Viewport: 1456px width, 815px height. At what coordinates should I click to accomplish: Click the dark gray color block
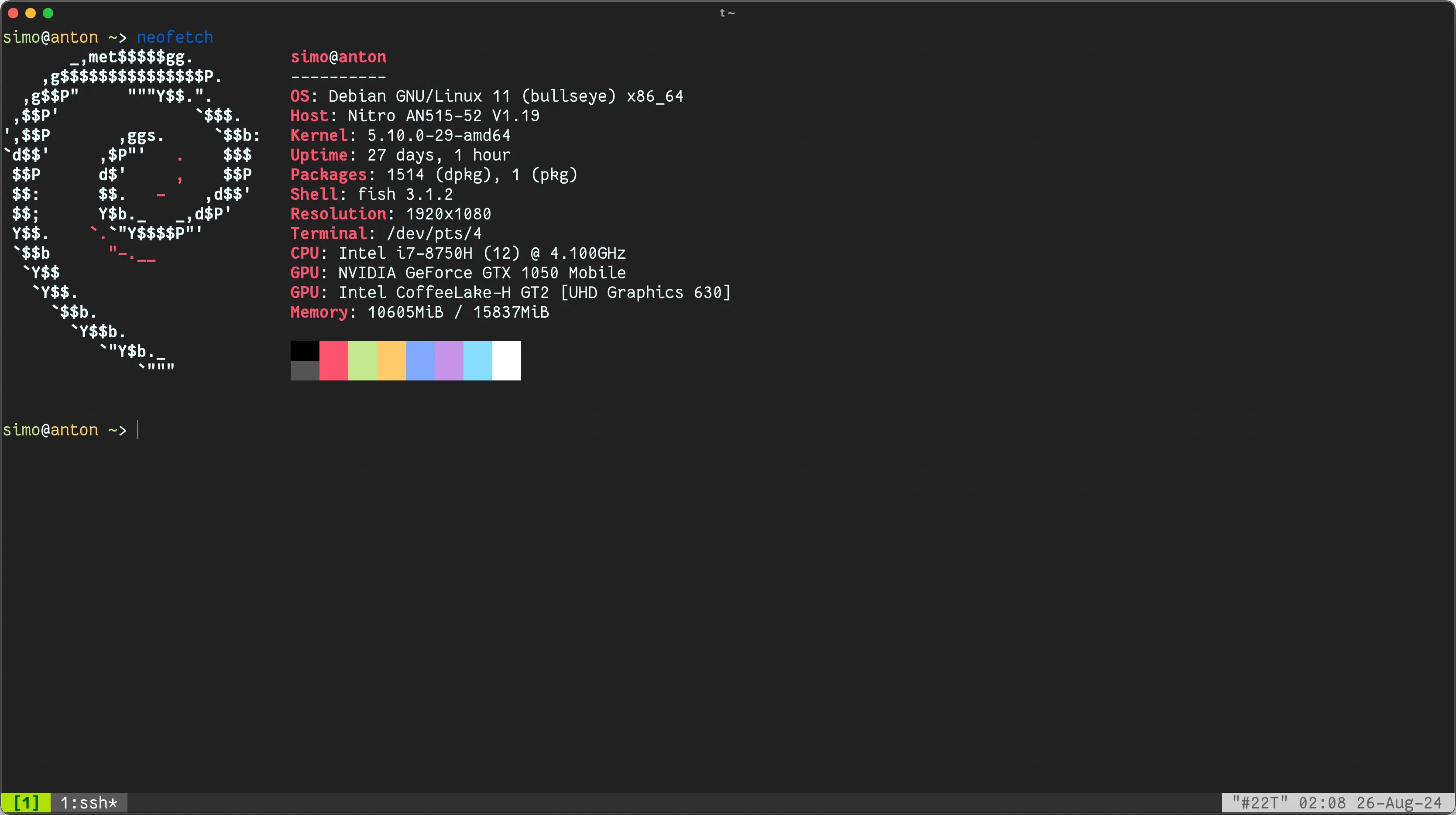305,371
